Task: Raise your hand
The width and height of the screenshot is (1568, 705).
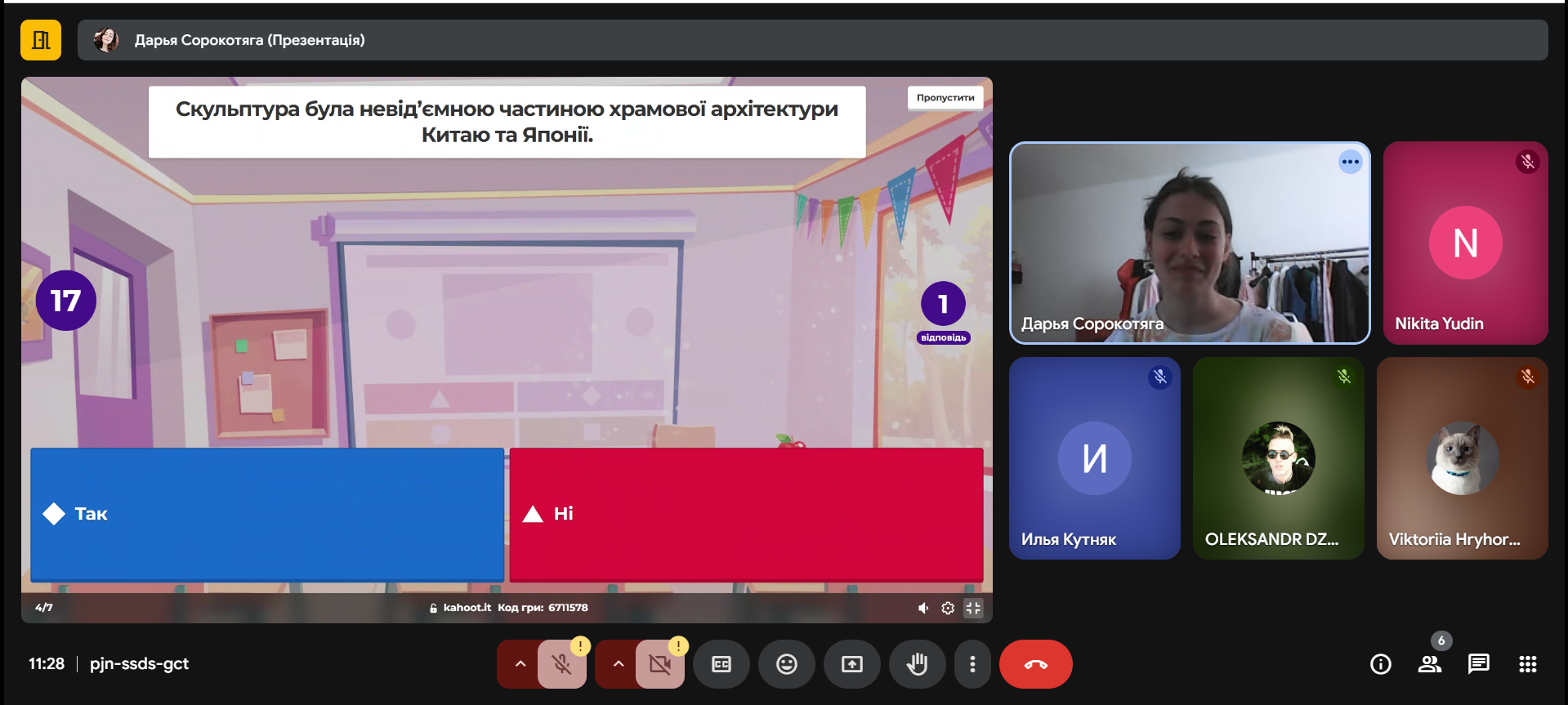Action: click(918, 664)
